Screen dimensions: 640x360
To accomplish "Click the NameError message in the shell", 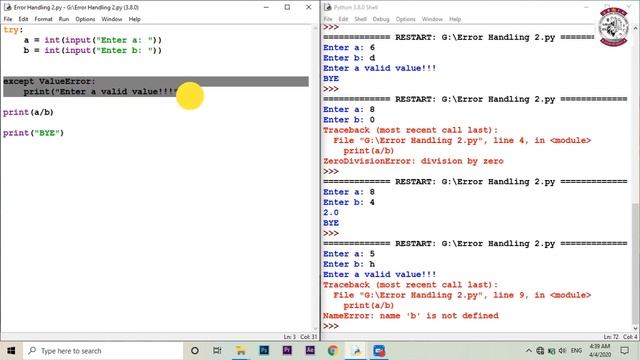I will pyautogui.click(x=411, y=316).
